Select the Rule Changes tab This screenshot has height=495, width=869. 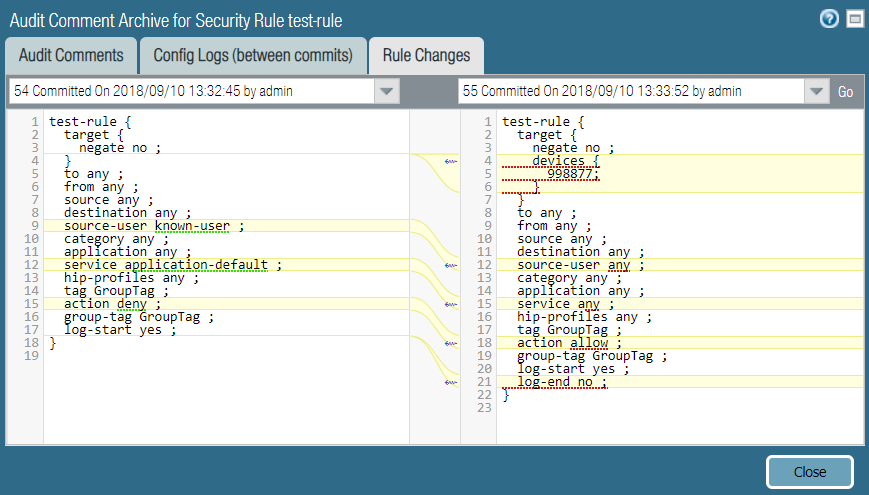coord(426,56)
